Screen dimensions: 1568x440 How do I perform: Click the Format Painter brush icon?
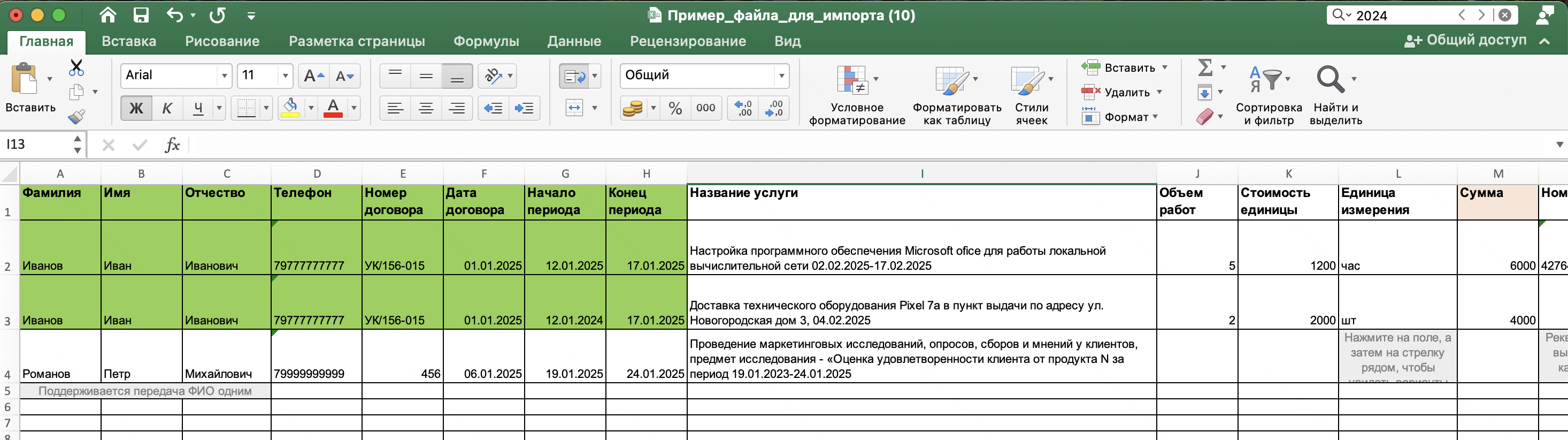coord(76,116)
